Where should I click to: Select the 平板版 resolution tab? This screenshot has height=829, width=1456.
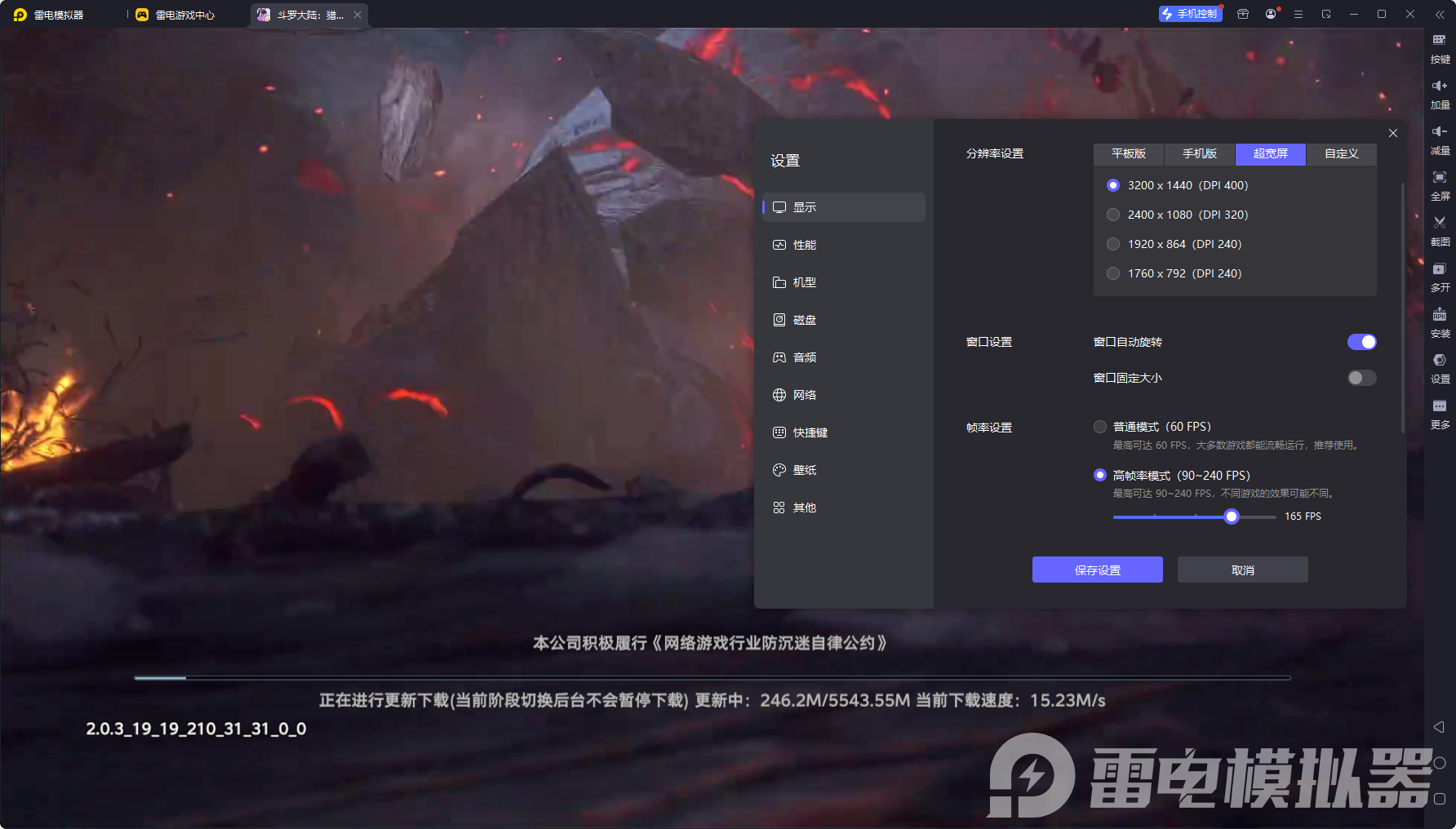click(1129, 153)
